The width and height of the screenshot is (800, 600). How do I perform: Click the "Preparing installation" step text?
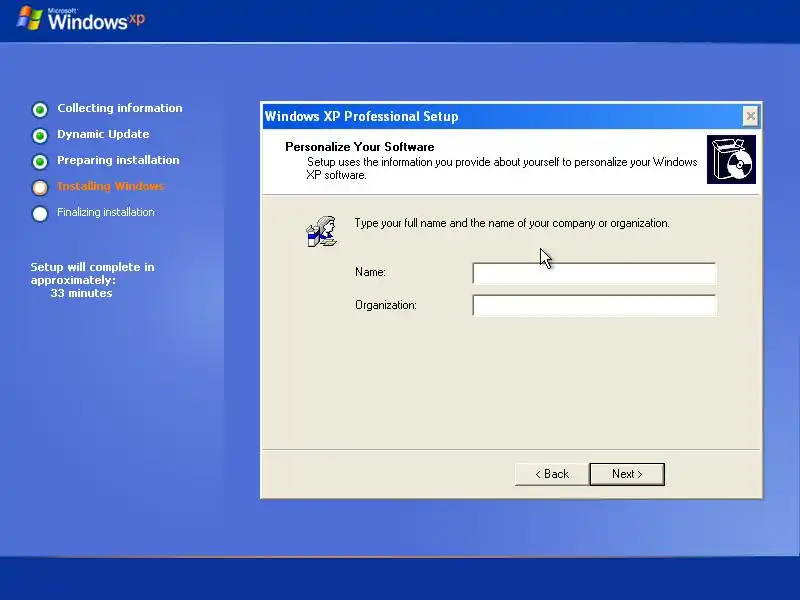tap(118, 160)
